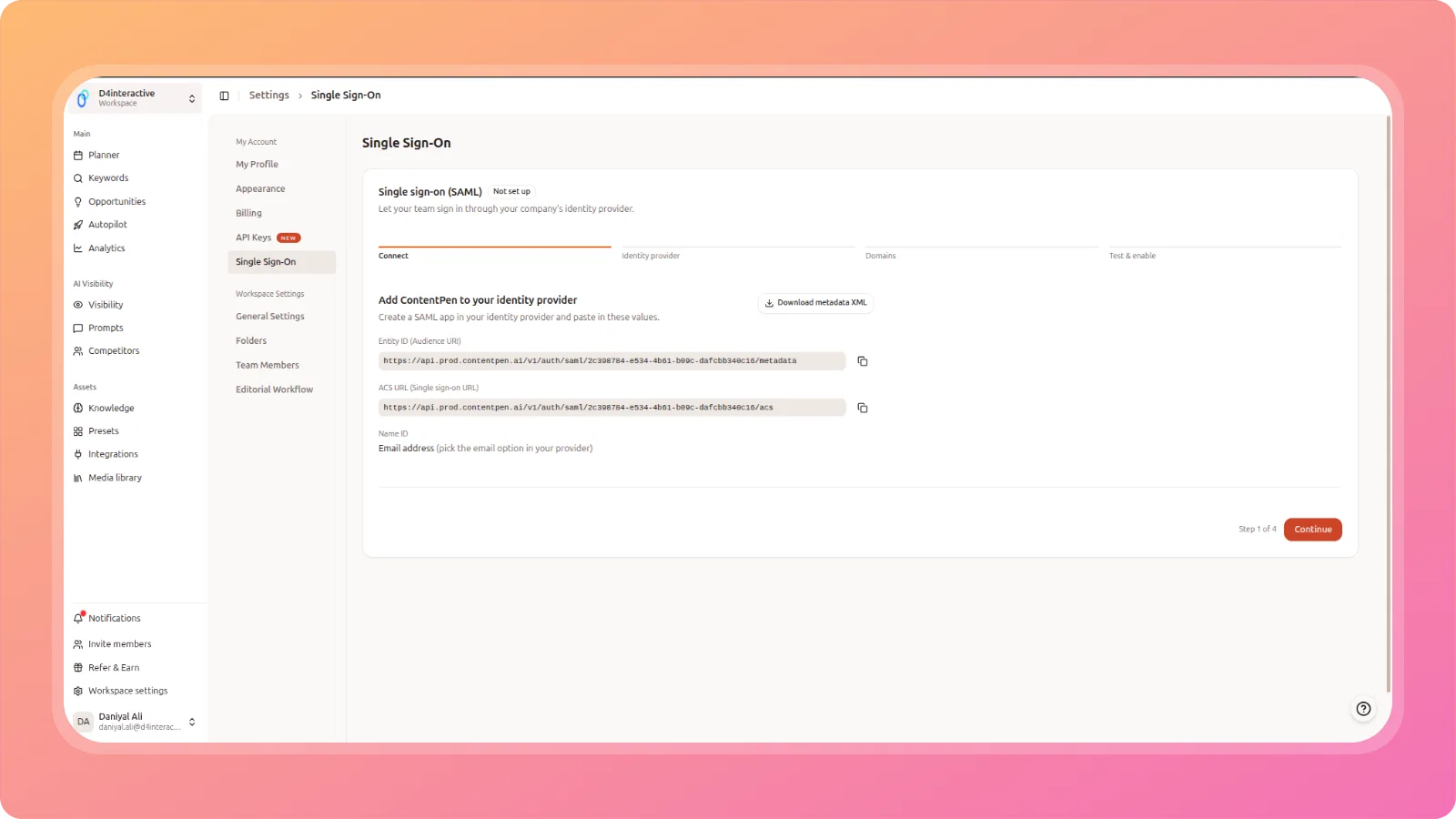
Task: Go to the Test & enable step
Action: pos(1225,253)
